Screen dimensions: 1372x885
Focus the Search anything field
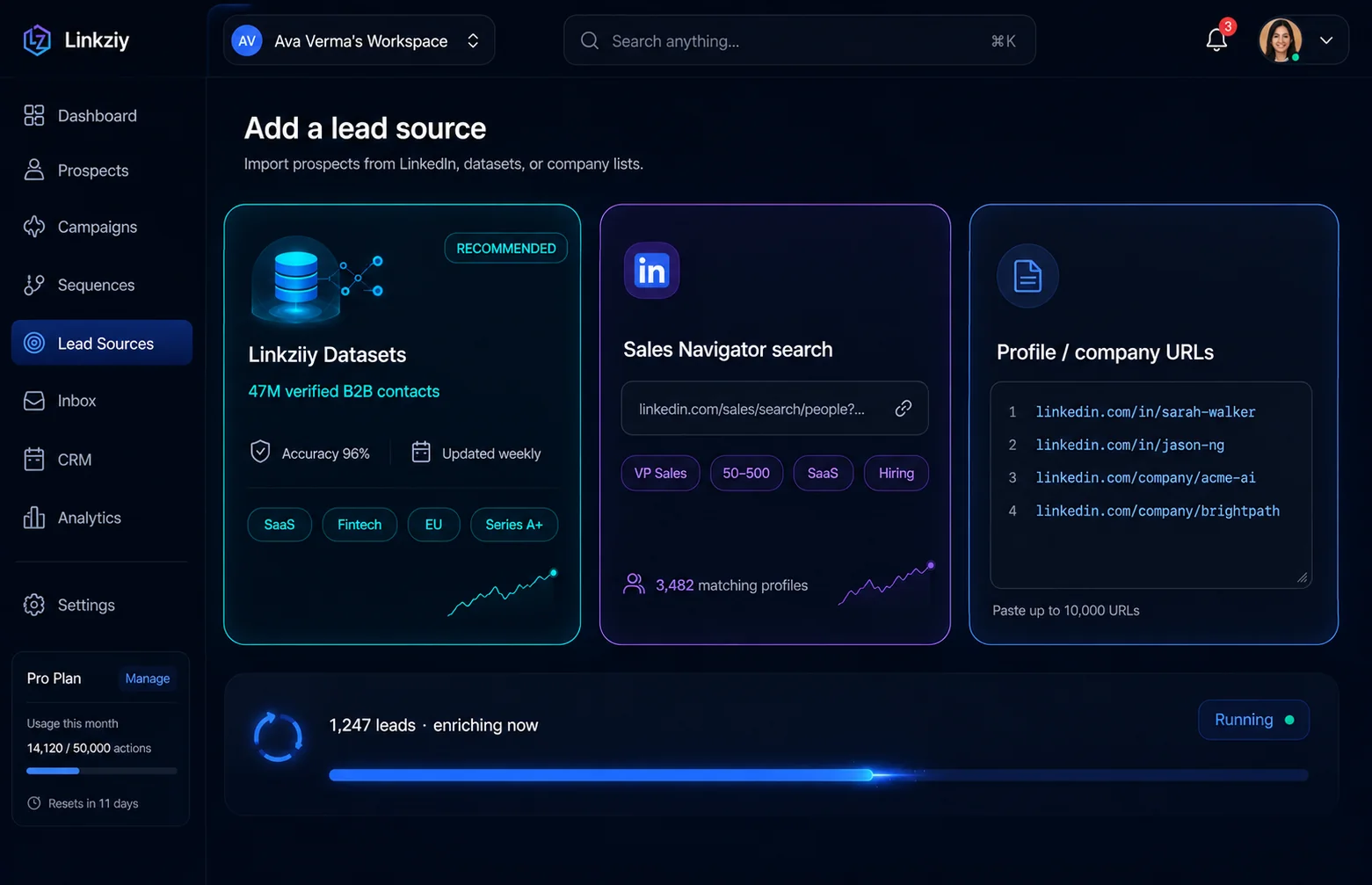click(799, 40)
